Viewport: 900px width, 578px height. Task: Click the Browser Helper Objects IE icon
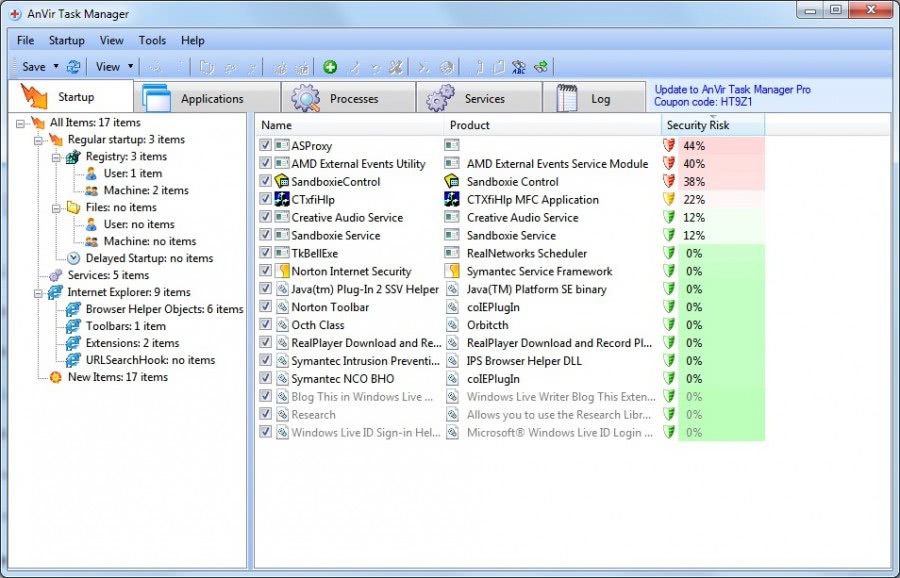pos(73,309)
